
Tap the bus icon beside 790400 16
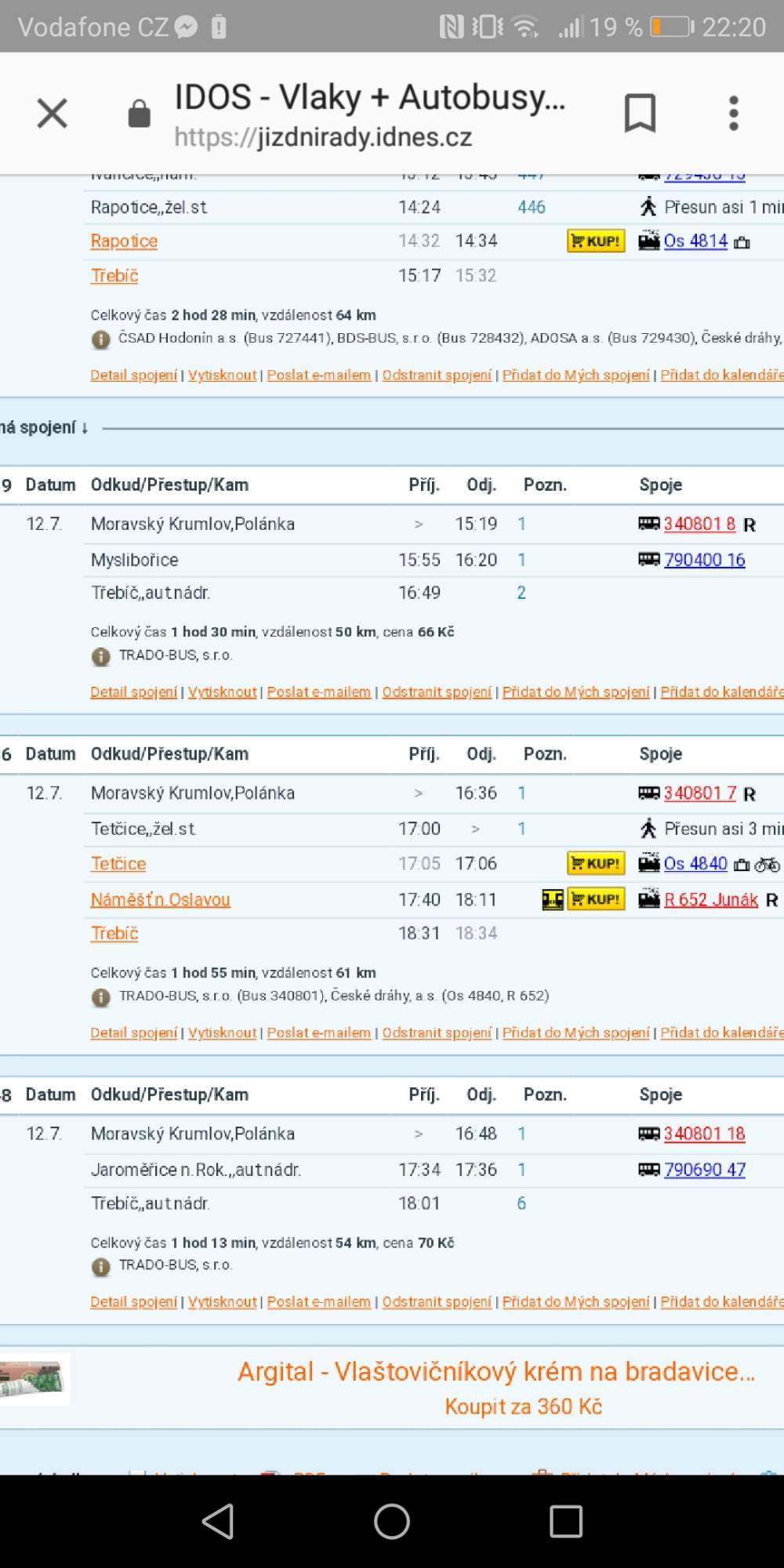click(x=649, y=560)
